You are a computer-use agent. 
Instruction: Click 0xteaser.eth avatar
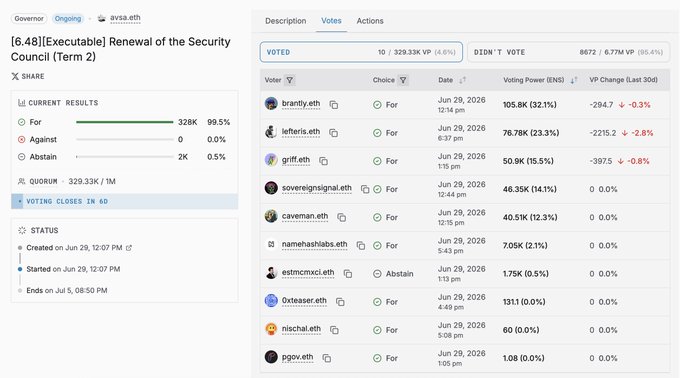point(271,301)
